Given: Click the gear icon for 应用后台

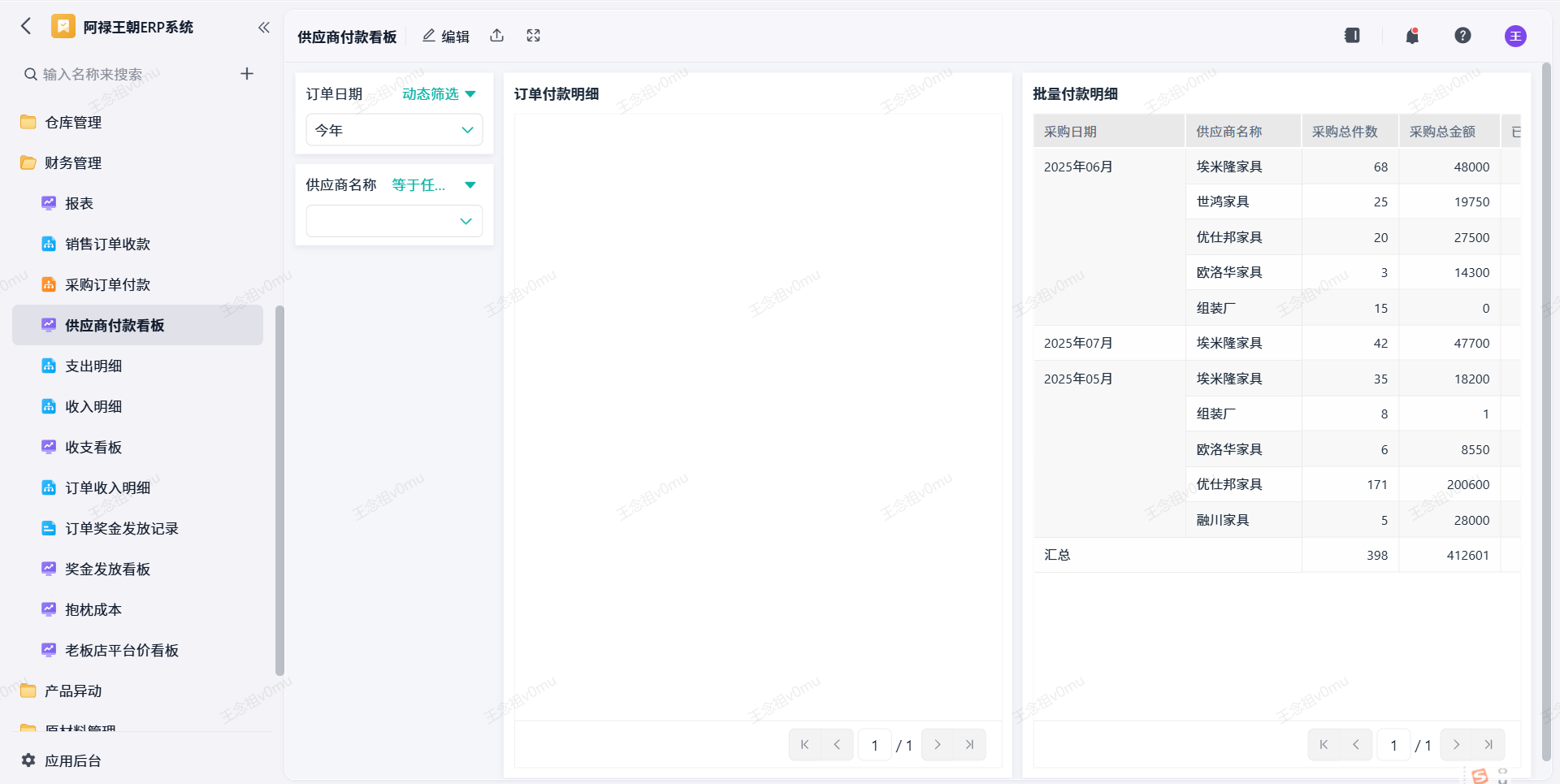Looking at the screenshot, I should coord(28,760).
